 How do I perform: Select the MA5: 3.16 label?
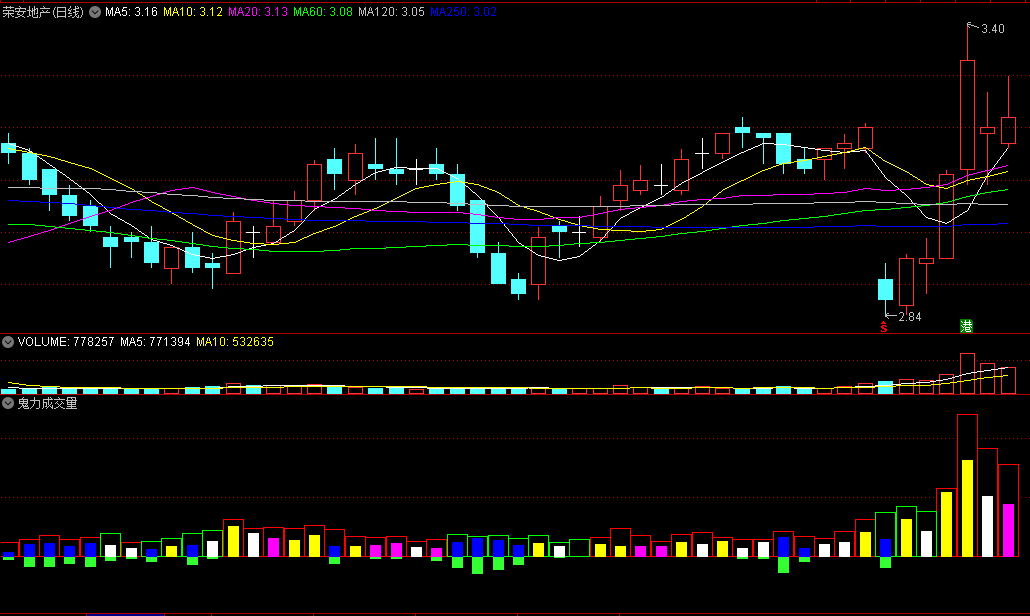coord(131,12)
